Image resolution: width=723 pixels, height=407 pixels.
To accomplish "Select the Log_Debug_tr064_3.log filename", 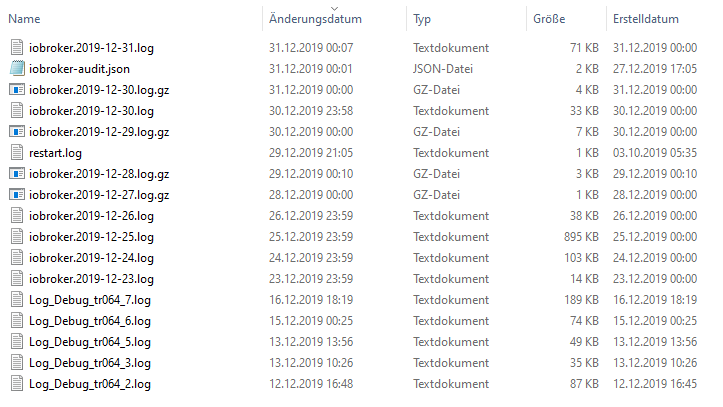I will point(89,362).
